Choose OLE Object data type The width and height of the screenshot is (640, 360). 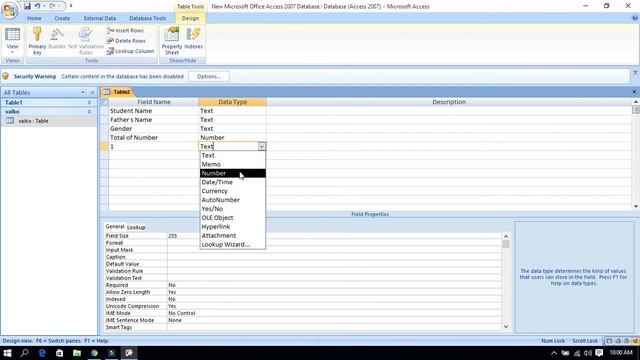[x=233, y=218]
